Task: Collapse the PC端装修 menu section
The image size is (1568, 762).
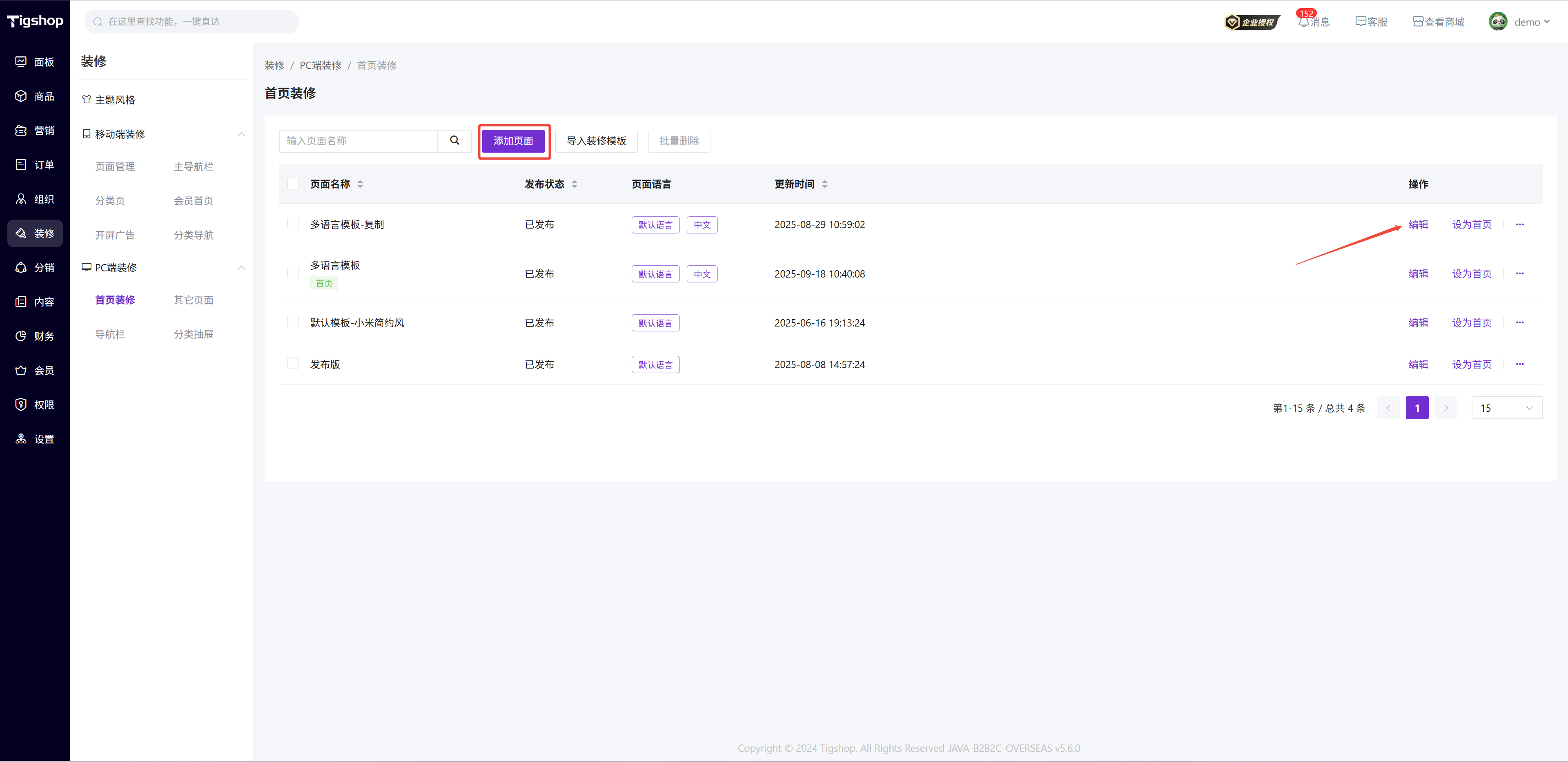Action: point(241,268)
